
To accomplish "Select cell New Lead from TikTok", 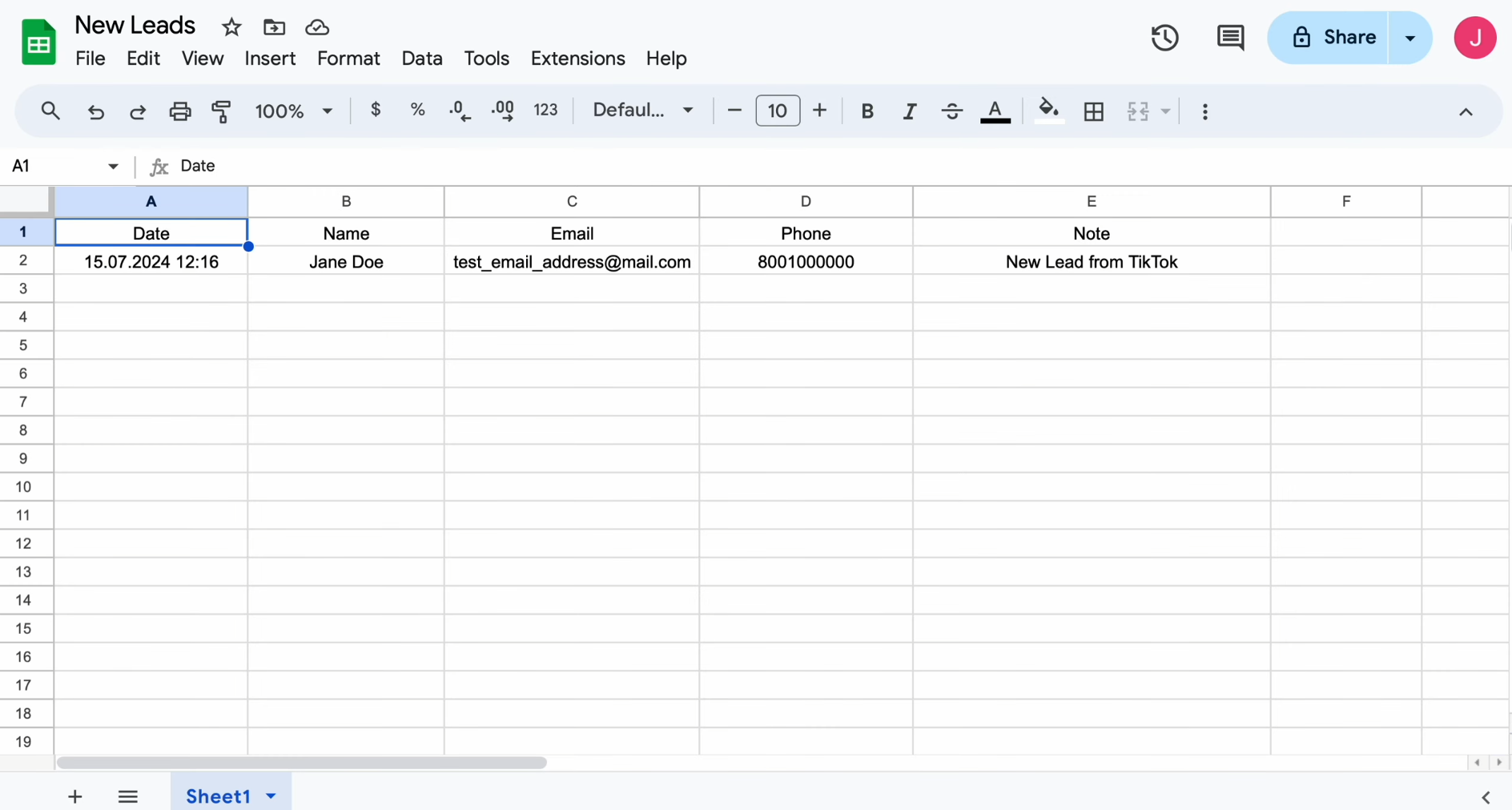I will [1092, 261].
